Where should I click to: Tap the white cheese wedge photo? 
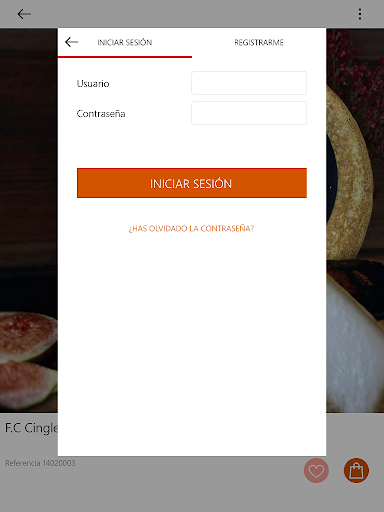[355, 343]
